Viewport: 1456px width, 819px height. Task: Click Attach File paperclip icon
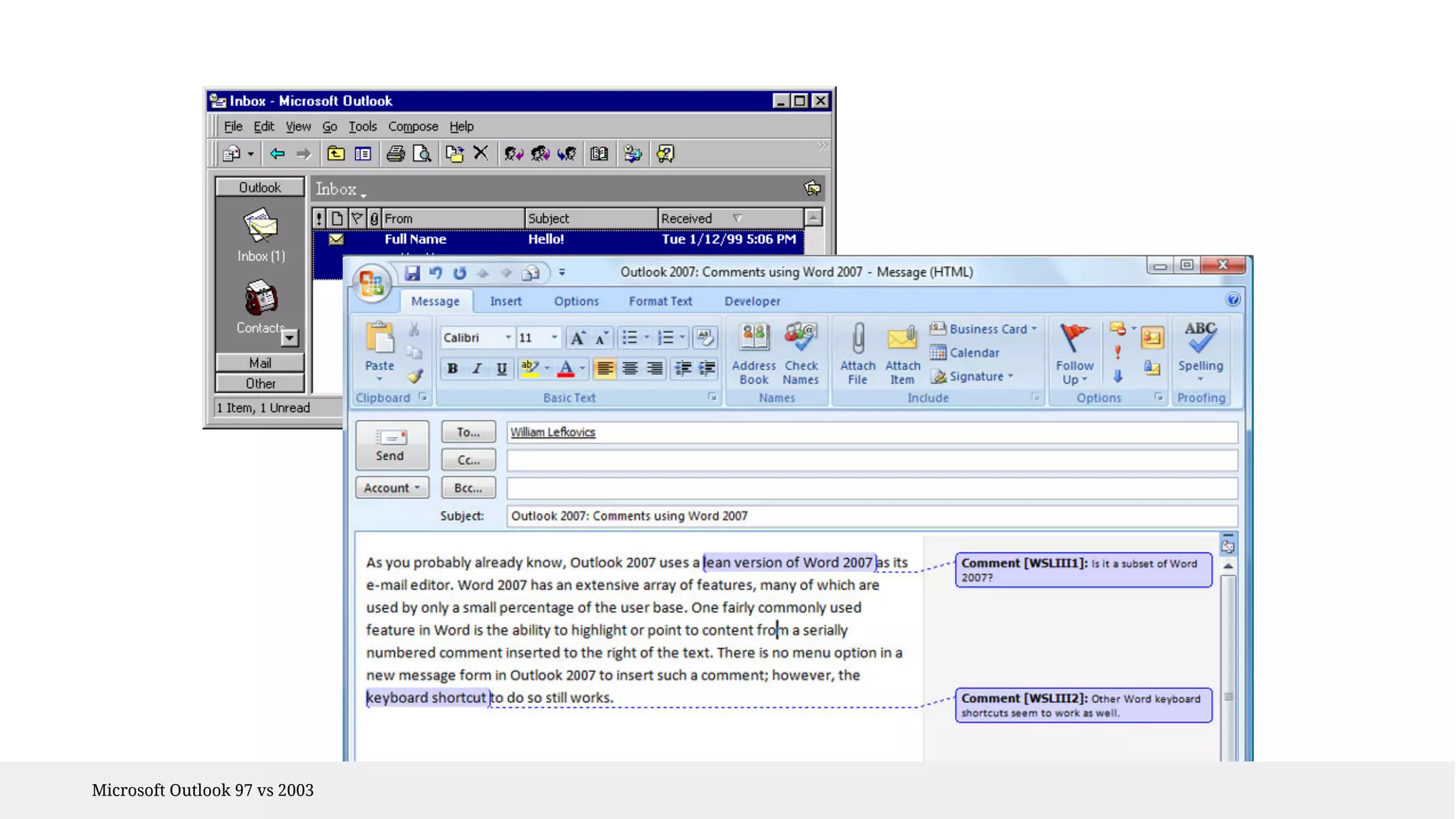tap(858, 354)
